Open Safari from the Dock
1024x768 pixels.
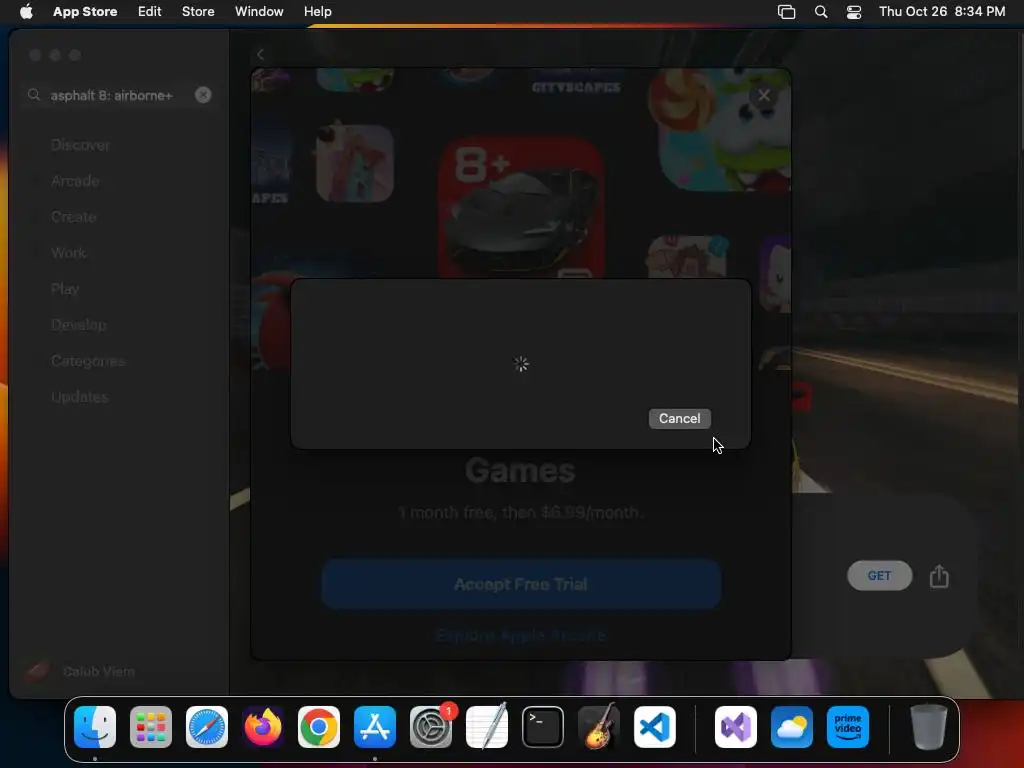click(x=207, y=727)
